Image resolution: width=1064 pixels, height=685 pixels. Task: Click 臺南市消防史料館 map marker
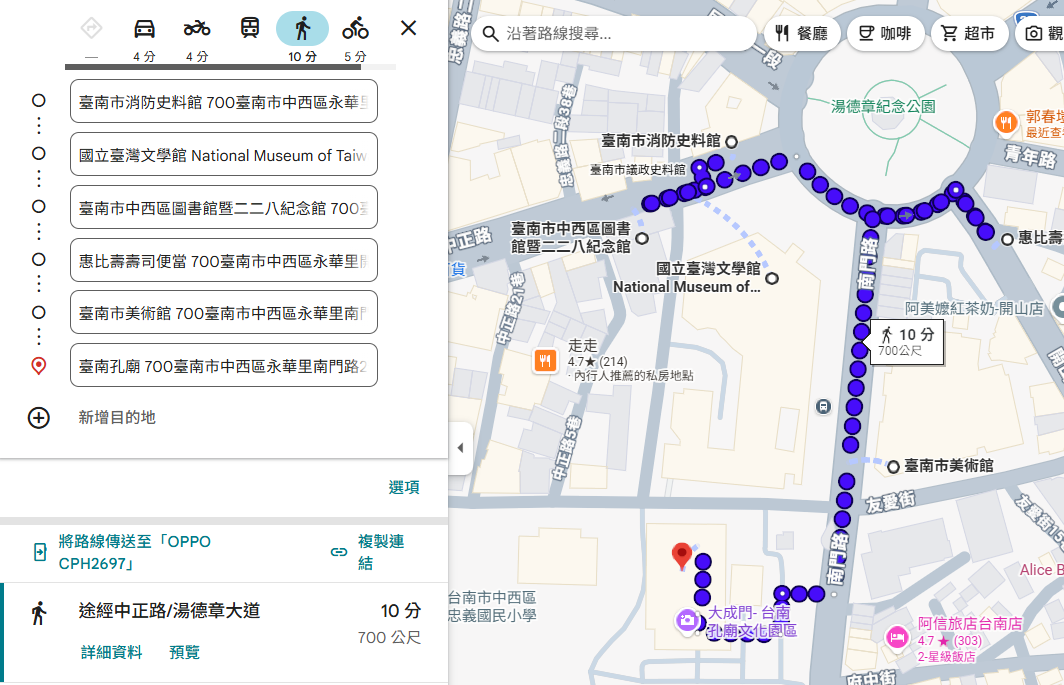pyautogui.click(x=732, y=142)
